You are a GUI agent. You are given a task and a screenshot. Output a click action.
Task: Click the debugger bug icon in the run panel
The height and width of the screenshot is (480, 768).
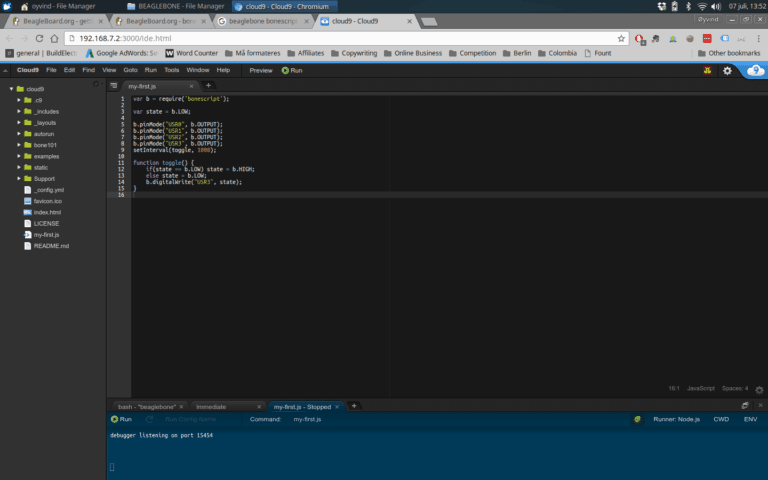(637, 419)
